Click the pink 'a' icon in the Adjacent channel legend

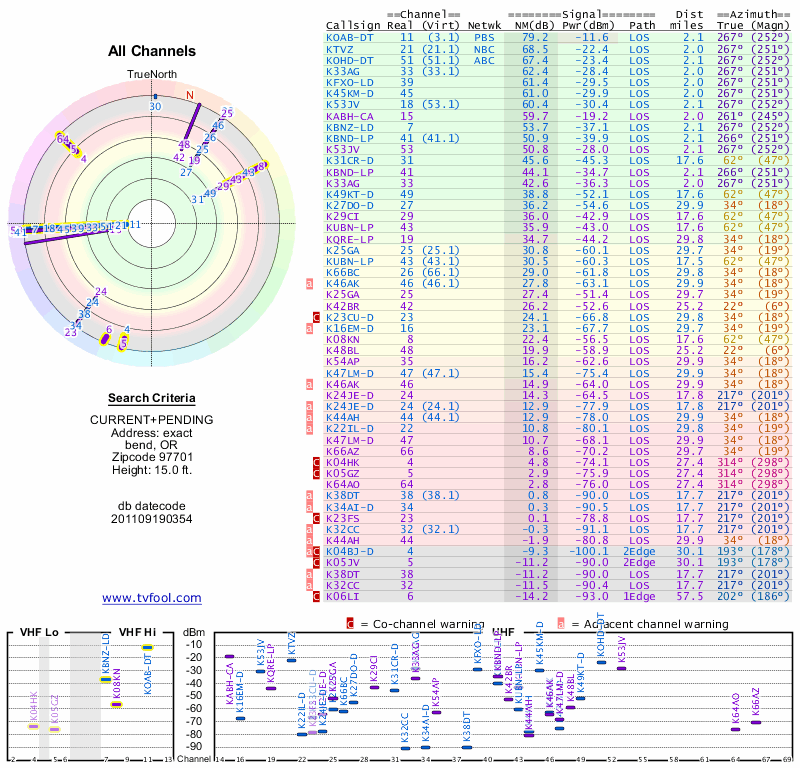pyautogui.click(x=561, y=624)
